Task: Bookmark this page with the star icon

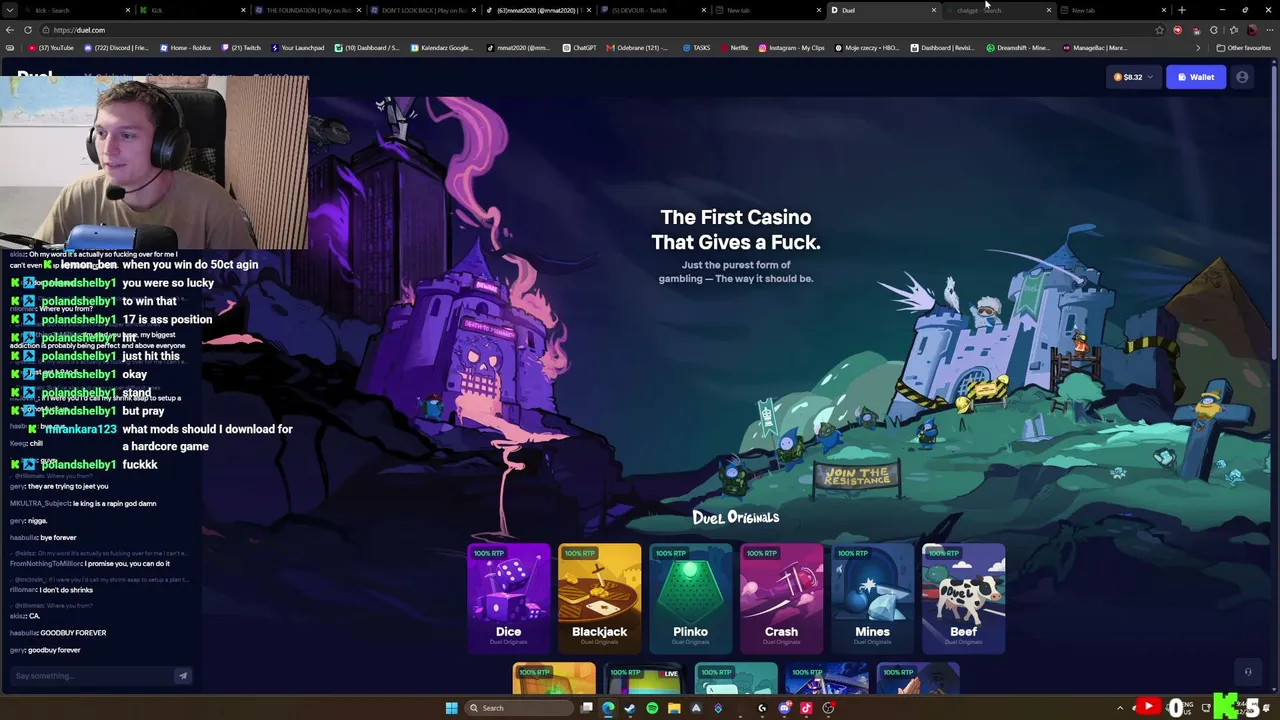Action: [1160, 30]
